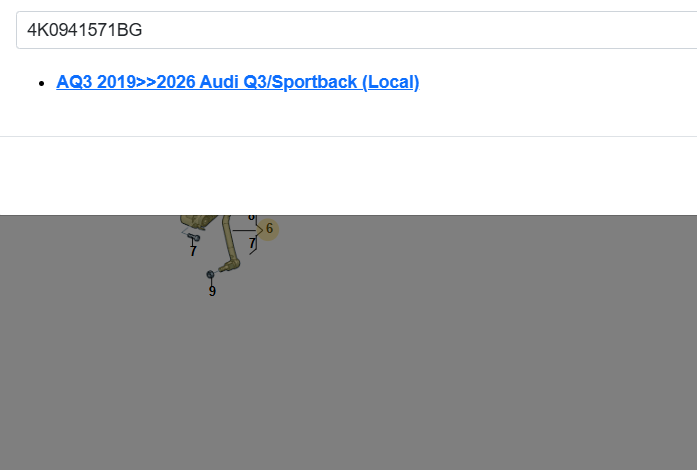Select part number 7 beside the bracket
Viewport: 697px width, 470px height.
click(x=252, y=243)
